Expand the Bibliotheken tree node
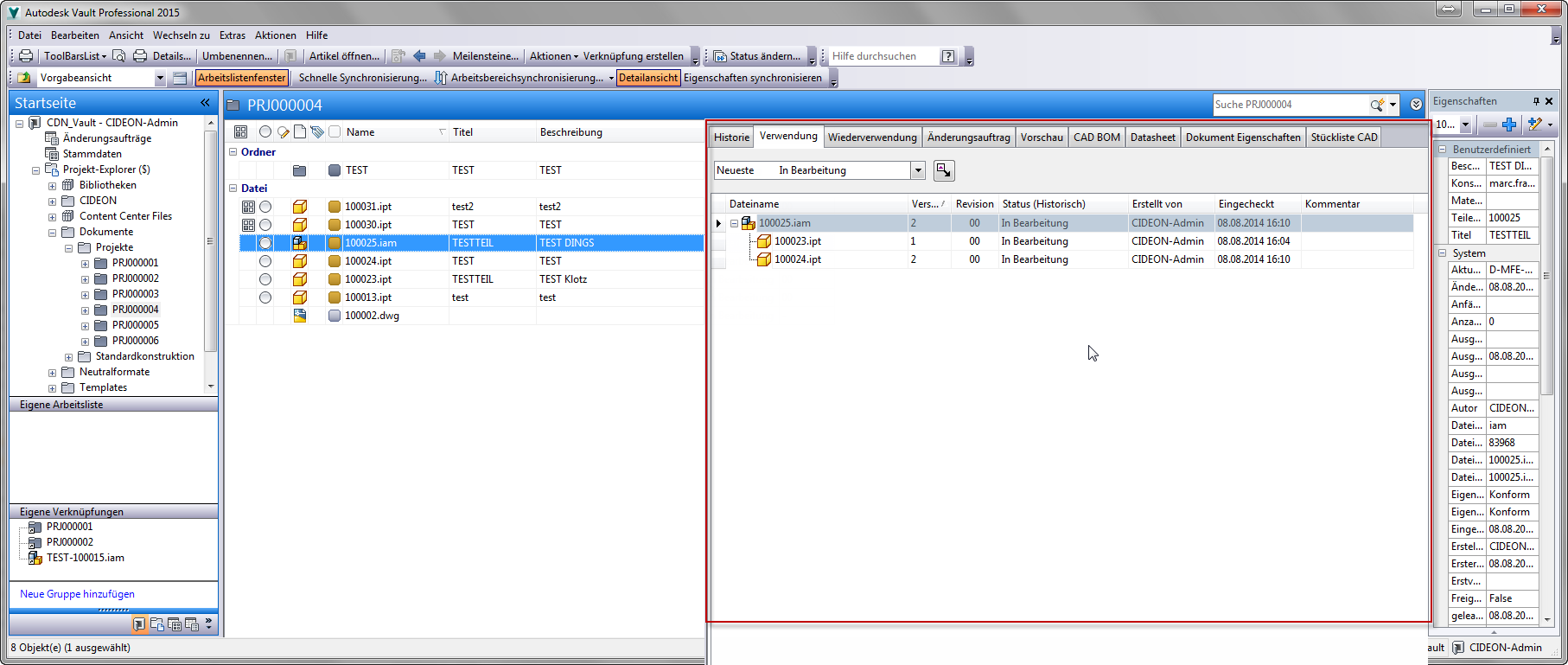This screenshot has width=1568, height=665. [52, 185]
